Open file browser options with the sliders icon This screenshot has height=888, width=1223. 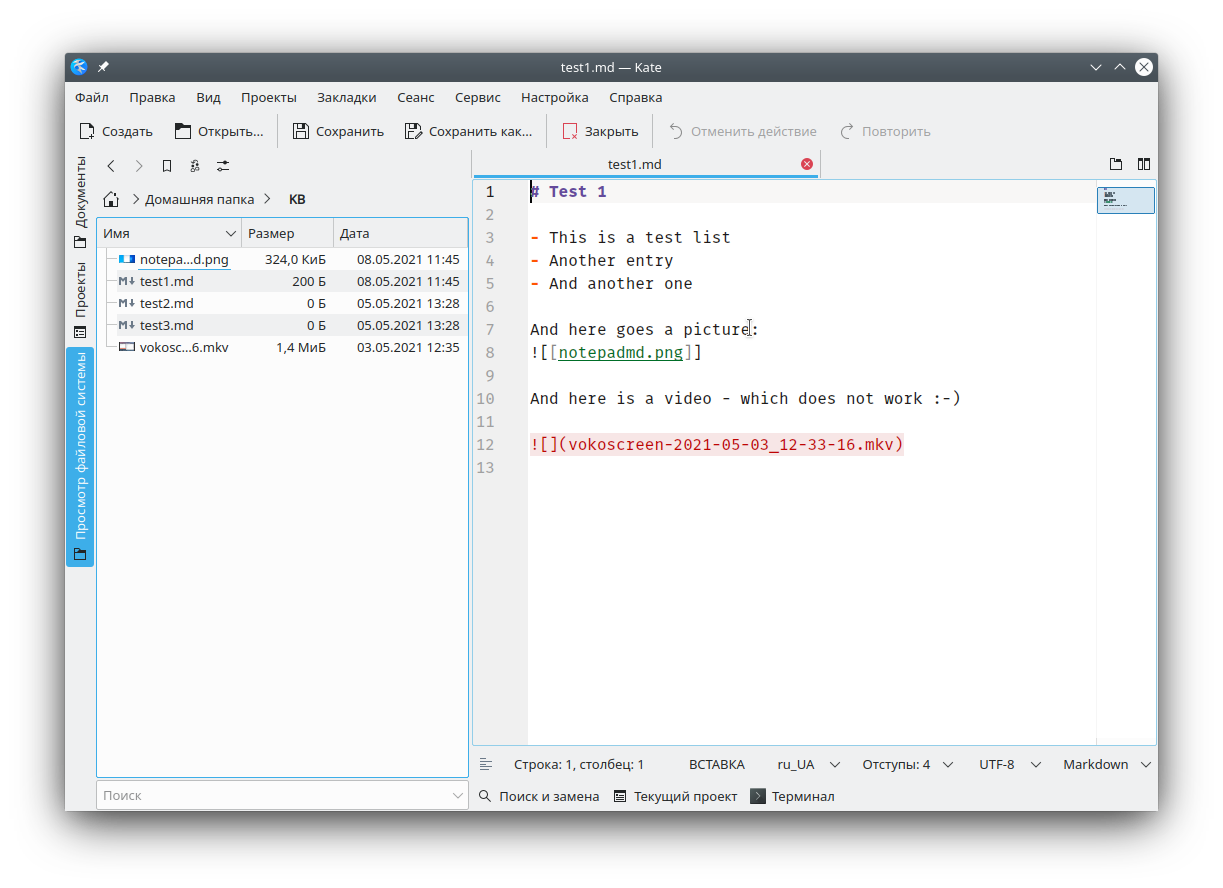(222, 166)
